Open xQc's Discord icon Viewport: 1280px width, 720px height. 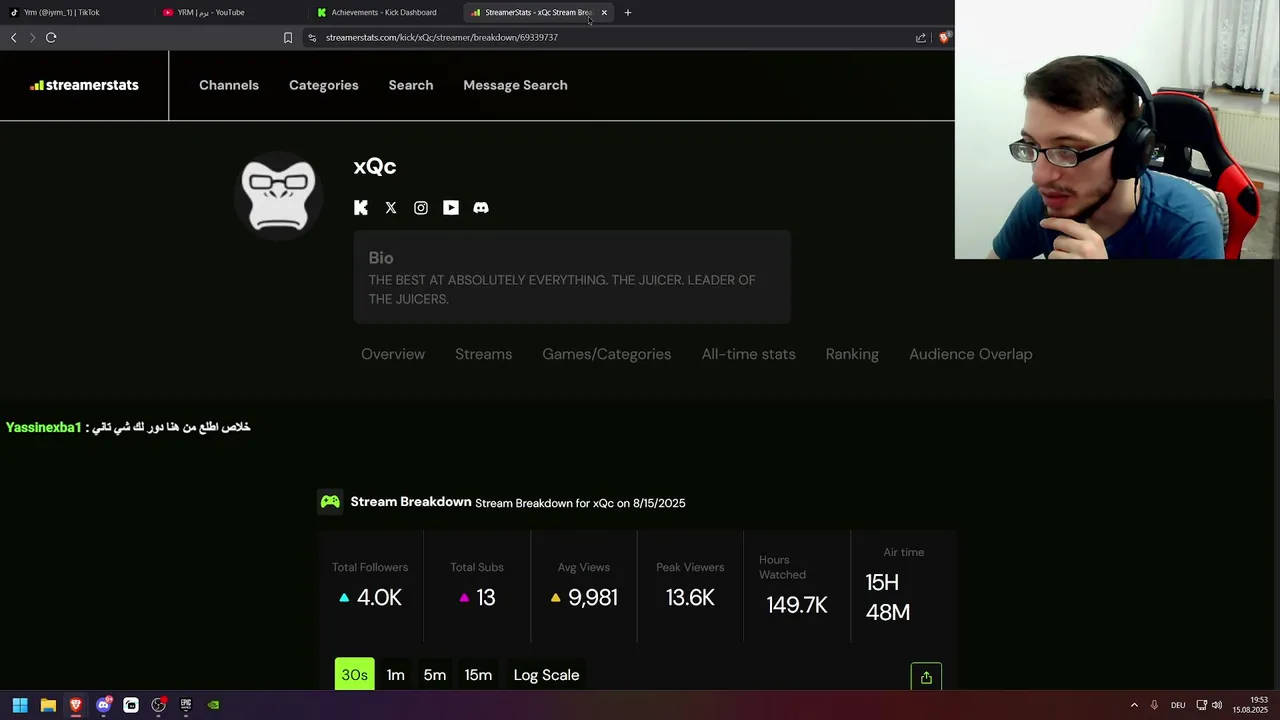click(x=481, y=208)
